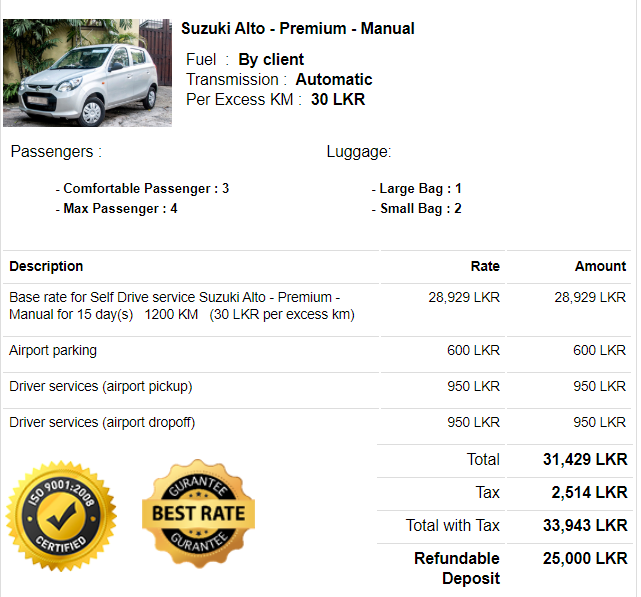The image size is (641, 597).
Task: Open the Suzuki Alto car photo
Action: tap(87, 73)
